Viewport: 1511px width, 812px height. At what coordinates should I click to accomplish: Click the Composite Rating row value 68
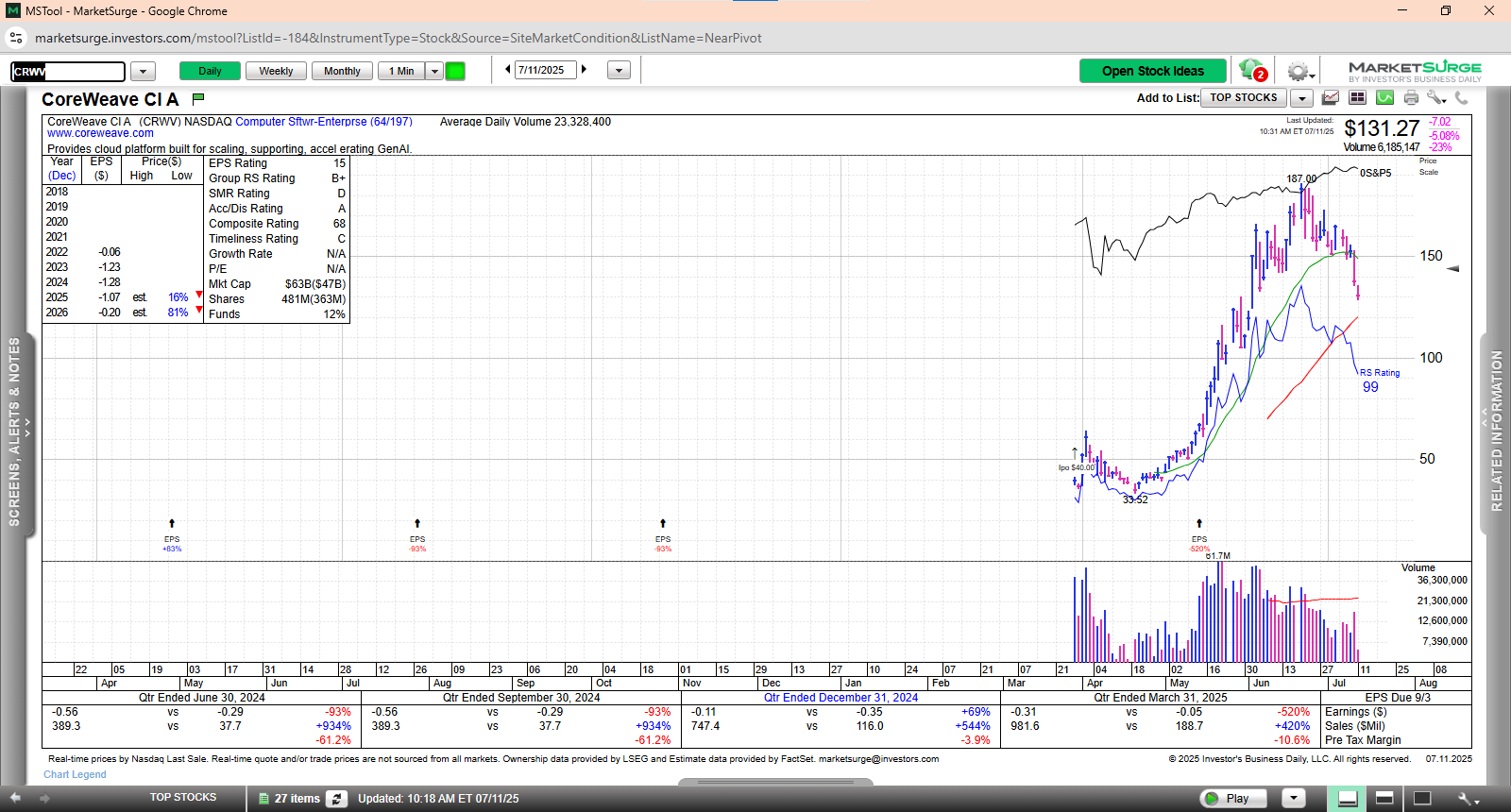(339, 224)
